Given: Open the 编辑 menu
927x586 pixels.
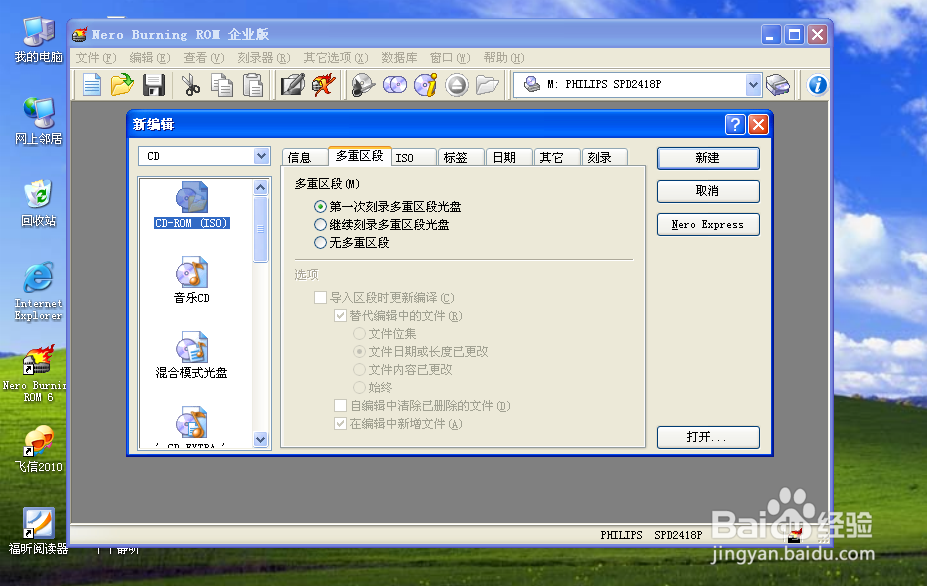Looking at the screenshot, I should pos(150,58).
